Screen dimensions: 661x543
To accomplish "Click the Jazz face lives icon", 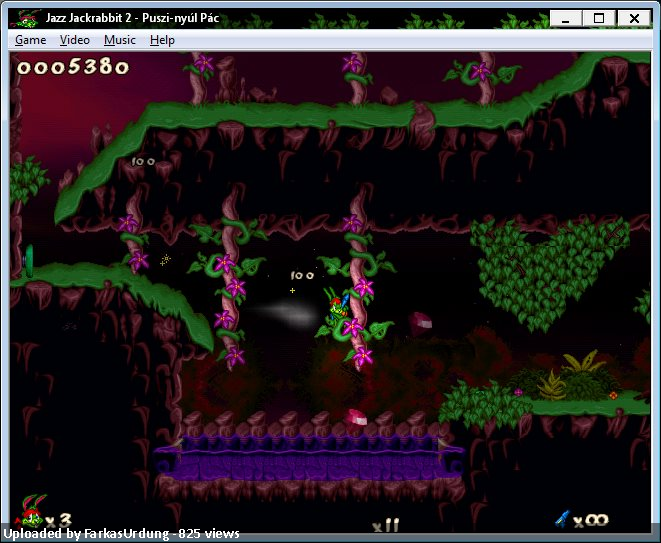I will [31, 516].
